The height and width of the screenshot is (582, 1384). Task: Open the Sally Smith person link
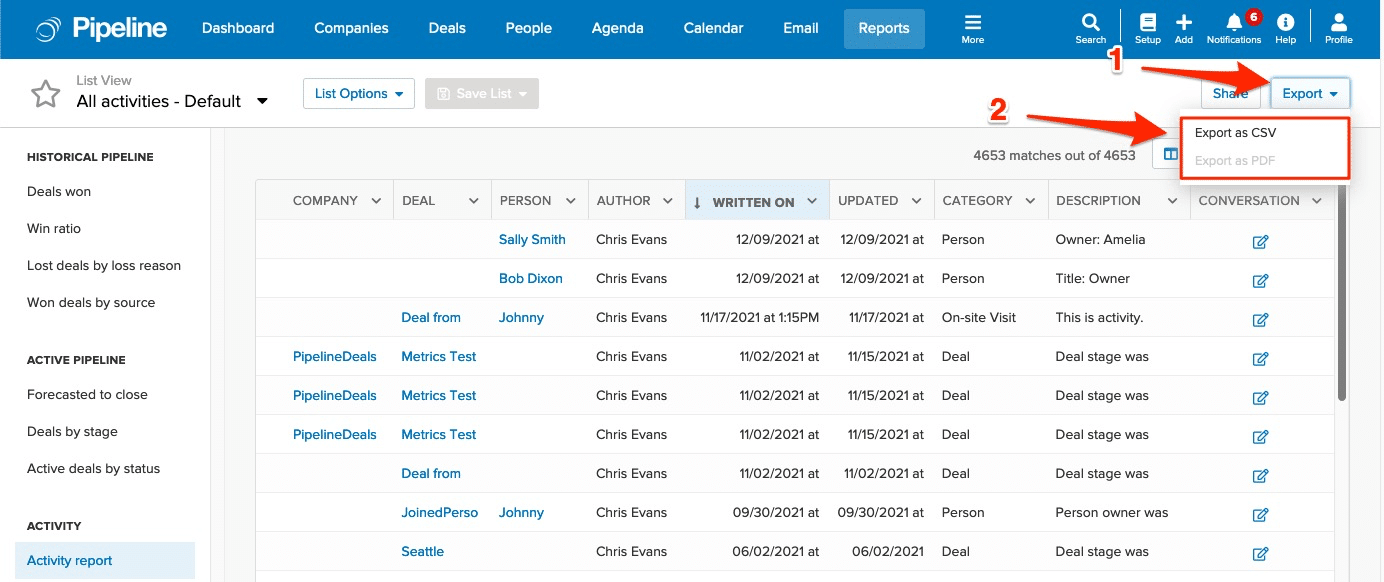532,240
